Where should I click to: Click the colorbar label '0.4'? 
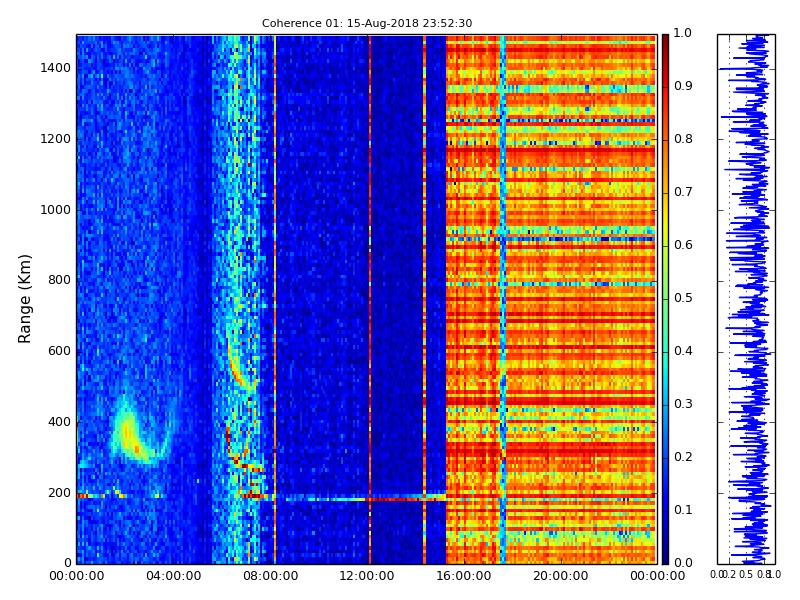(683, 351)
